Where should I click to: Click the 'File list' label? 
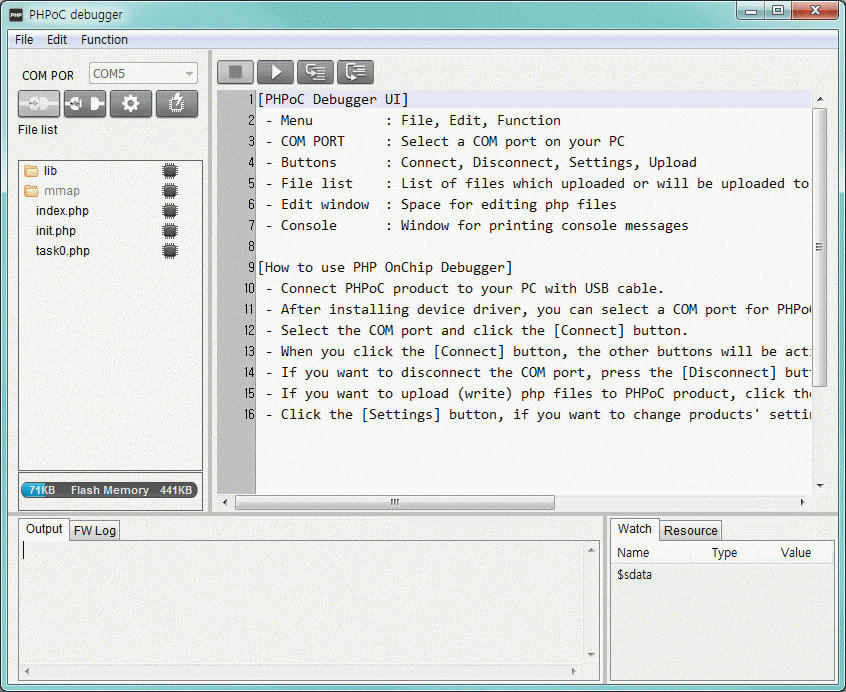[x=38, y=129]
